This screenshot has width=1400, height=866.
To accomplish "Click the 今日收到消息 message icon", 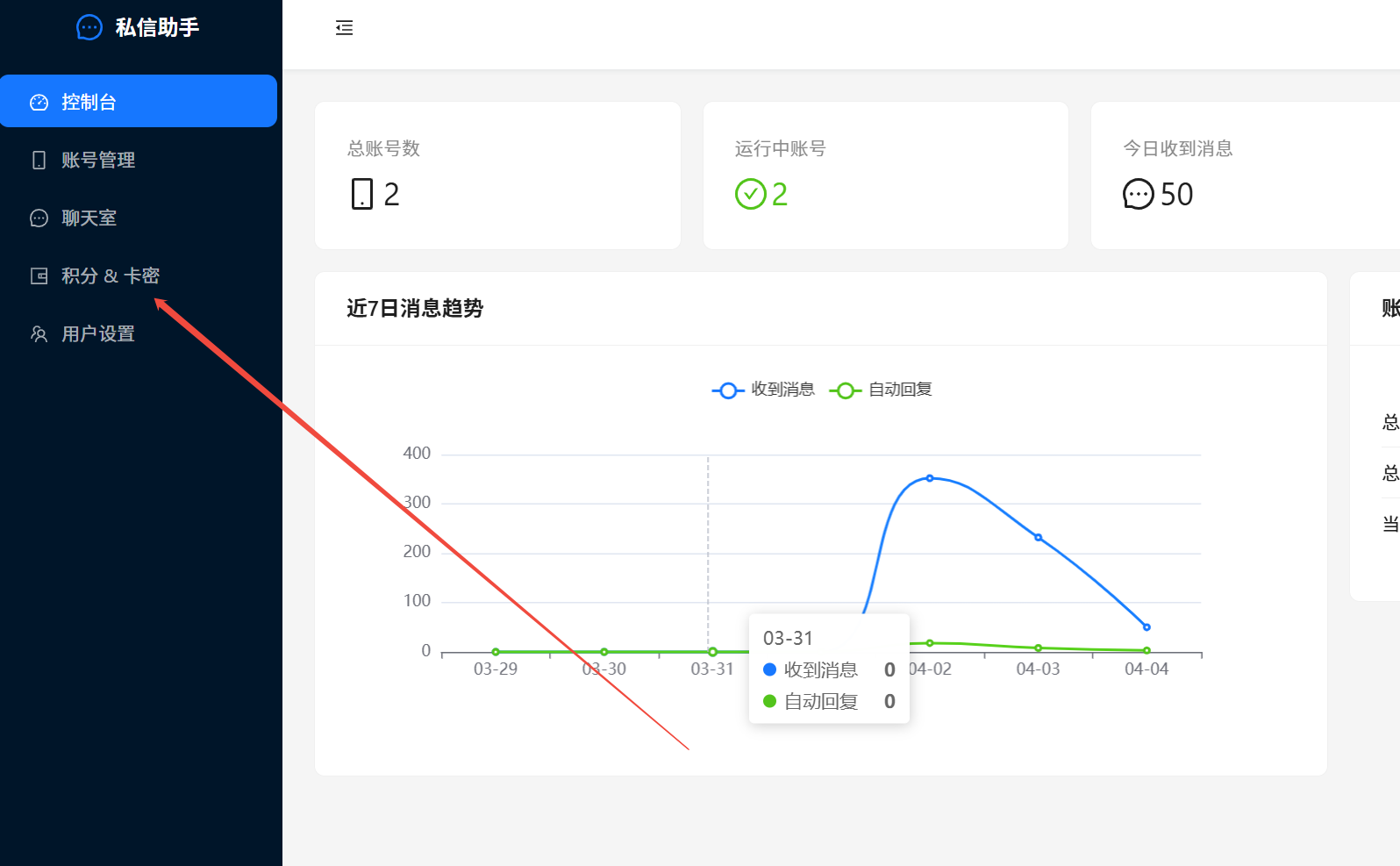I will (1138, 194).
